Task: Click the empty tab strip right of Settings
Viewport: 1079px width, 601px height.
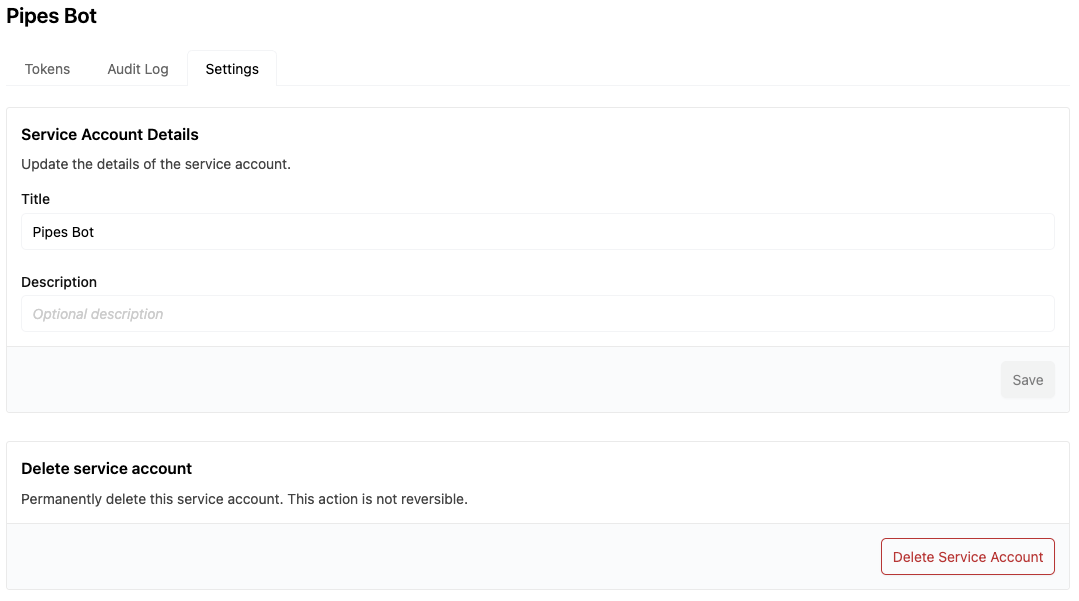Action: tap(670, 69)
